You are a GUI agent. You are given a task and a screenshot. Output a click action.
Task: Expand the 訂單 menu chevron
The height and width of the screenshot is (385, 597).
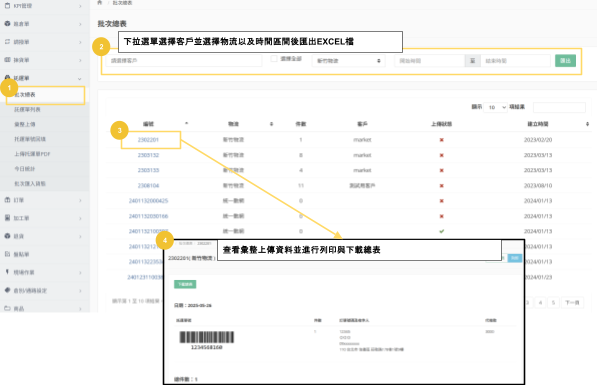coord(80,200)
